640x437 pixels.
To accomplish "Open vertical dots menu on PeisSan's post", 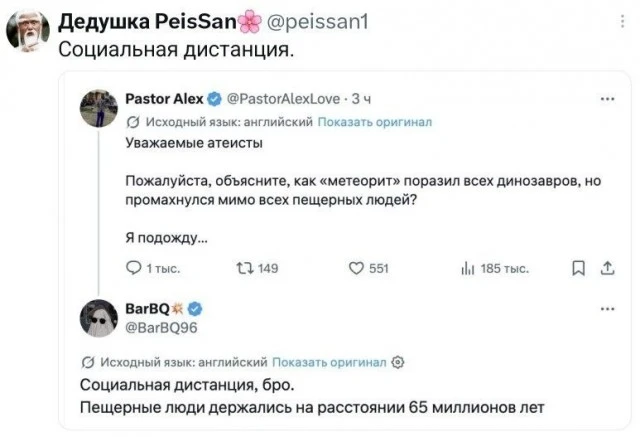I will [x=622, y=21].
